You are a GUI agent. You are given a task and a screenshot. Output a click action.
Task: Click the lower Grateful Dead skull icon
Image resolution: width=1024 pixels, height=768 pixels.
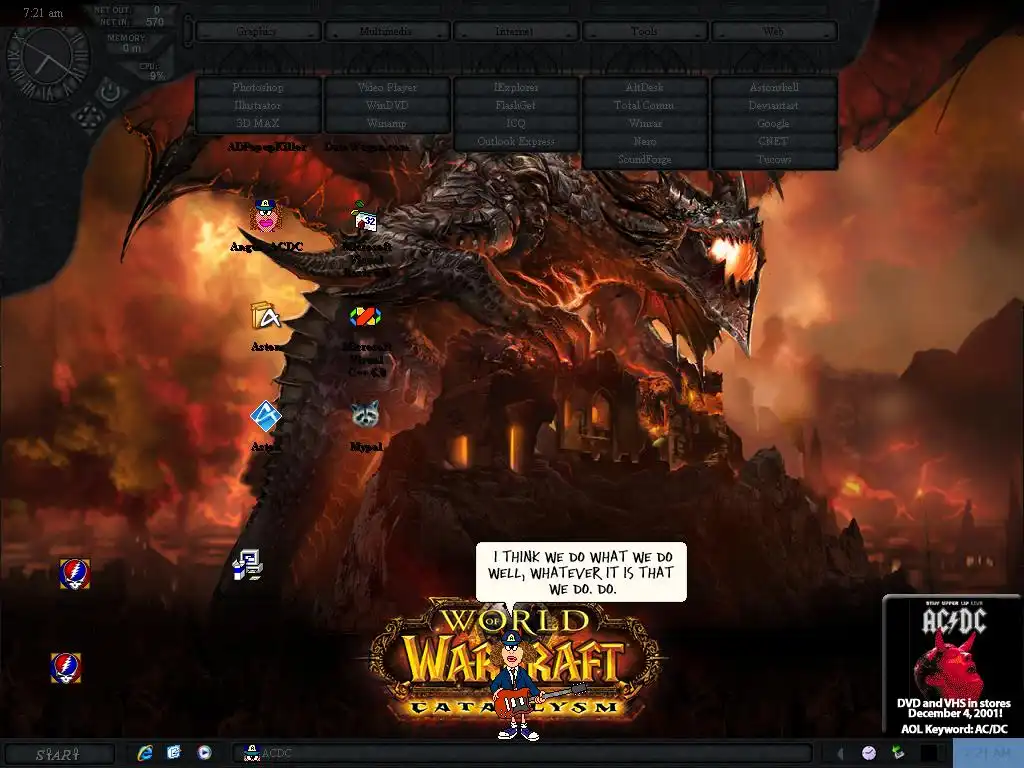66,668
